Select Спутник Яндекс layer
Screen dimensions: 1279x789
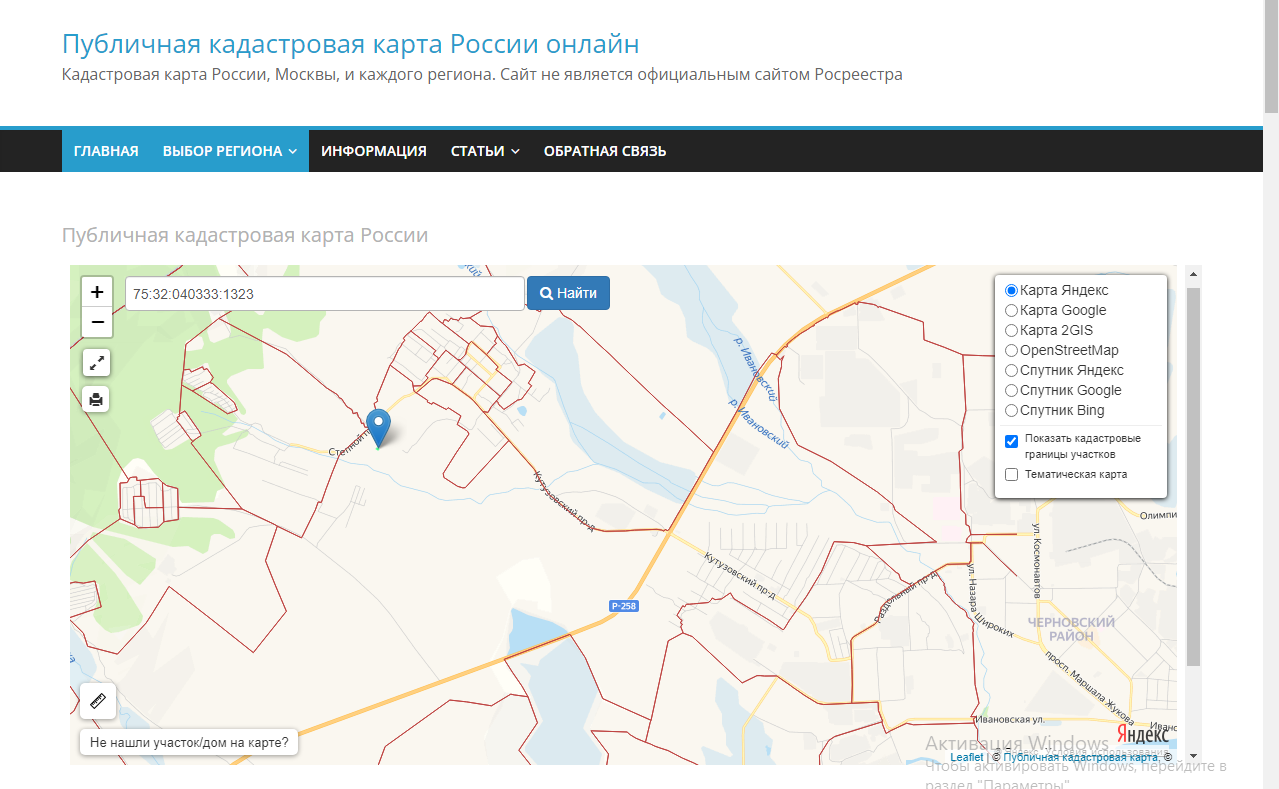click(1011, 370)
